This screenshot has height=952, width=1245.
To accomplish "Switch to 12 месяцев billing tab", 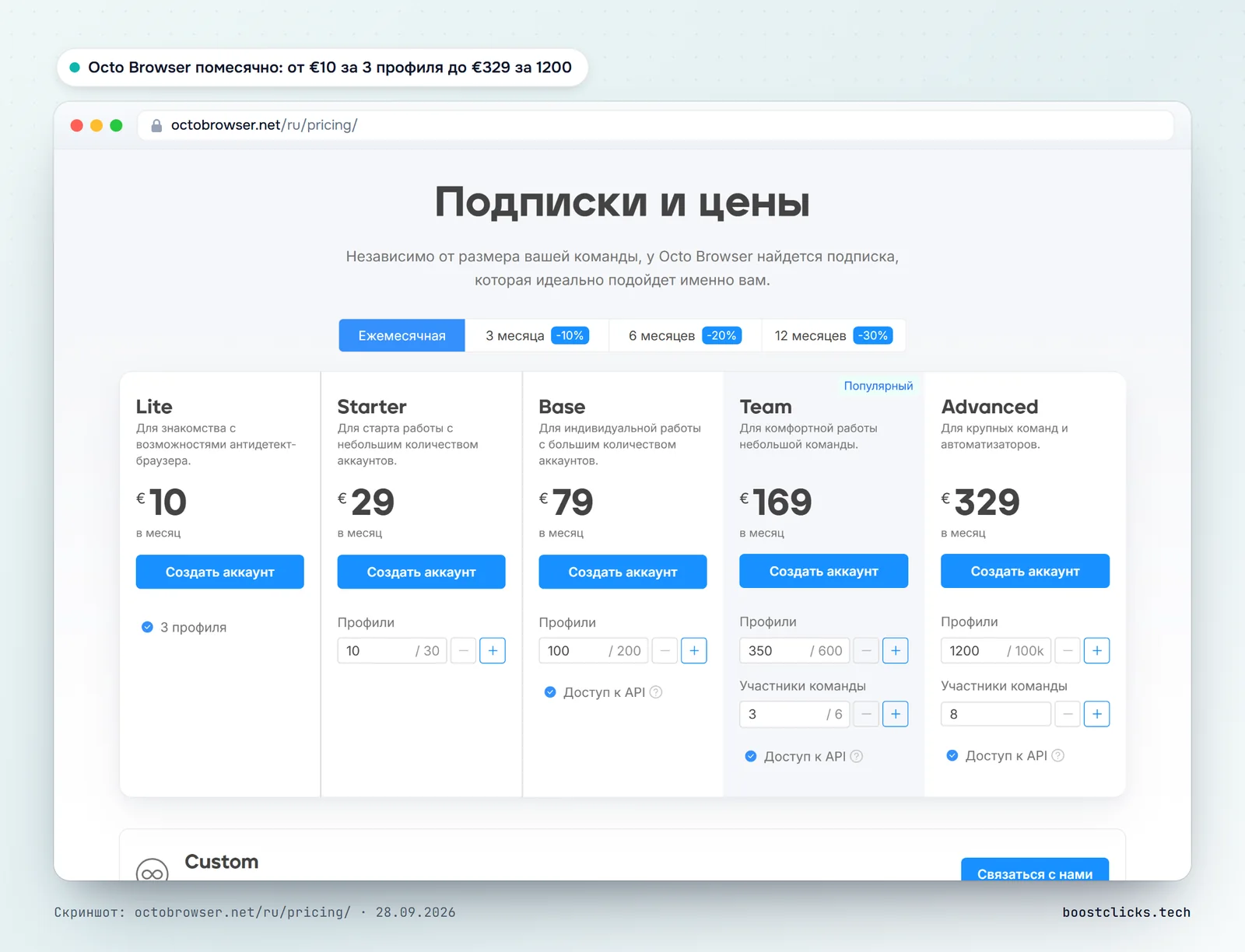I will [833, 335].
